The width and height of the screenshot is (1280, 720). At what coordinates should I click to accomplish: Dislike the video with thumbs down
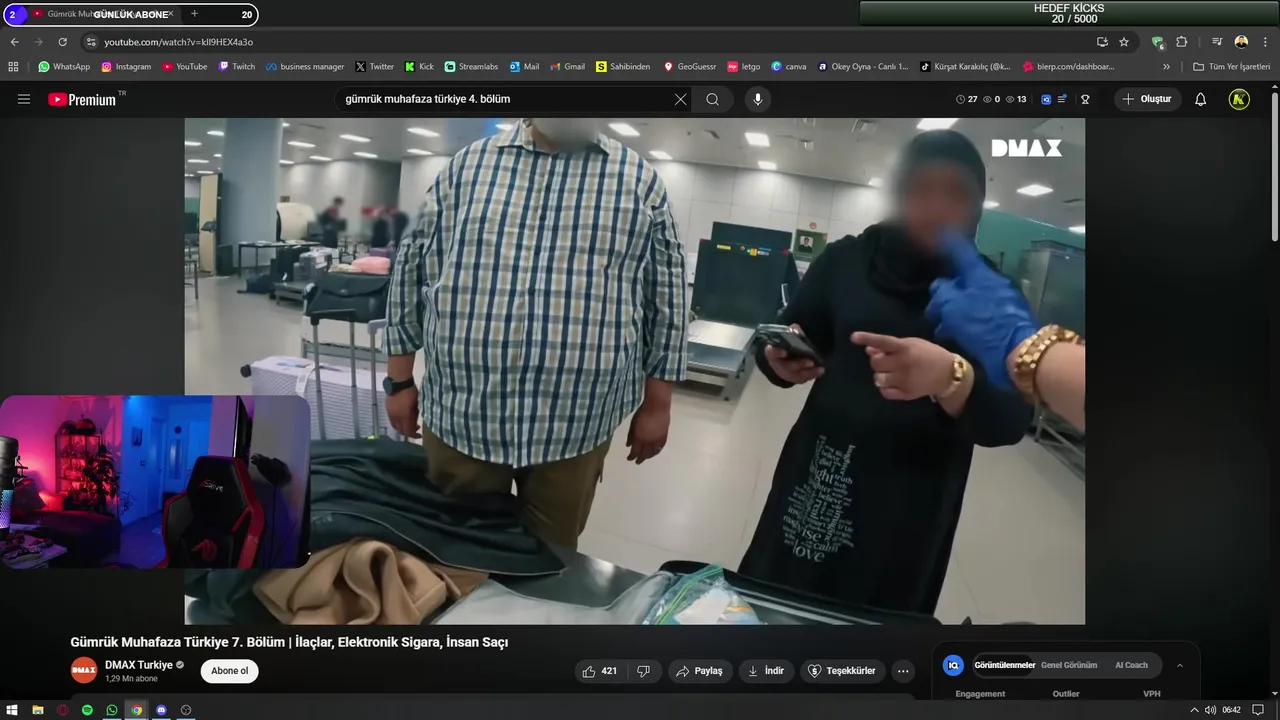(x=644, y=671)
